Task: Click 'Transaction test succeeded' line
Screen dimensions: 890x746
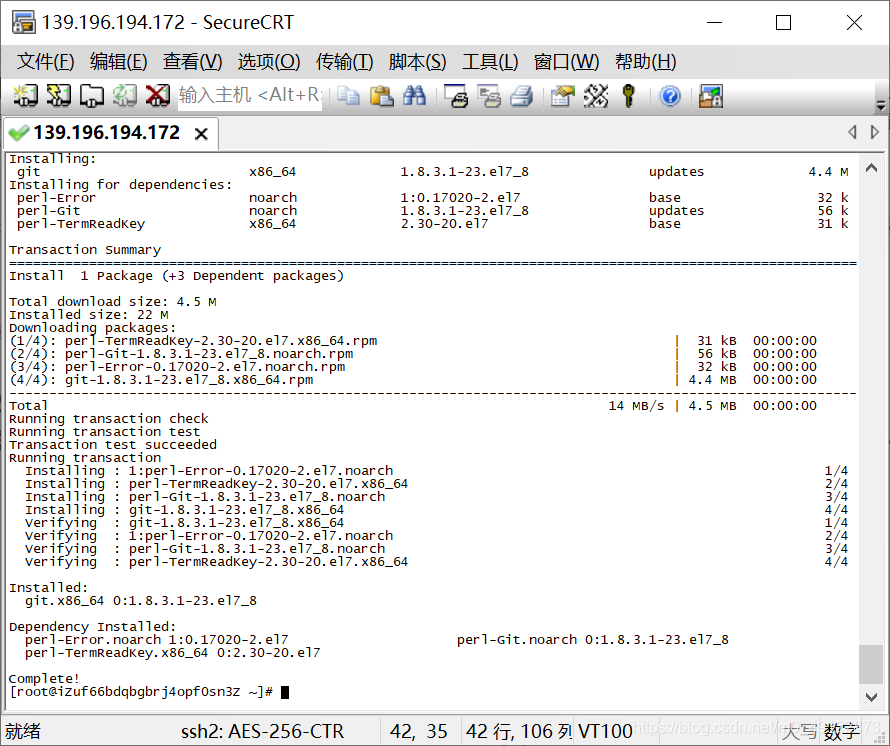Action: [113, 445]
